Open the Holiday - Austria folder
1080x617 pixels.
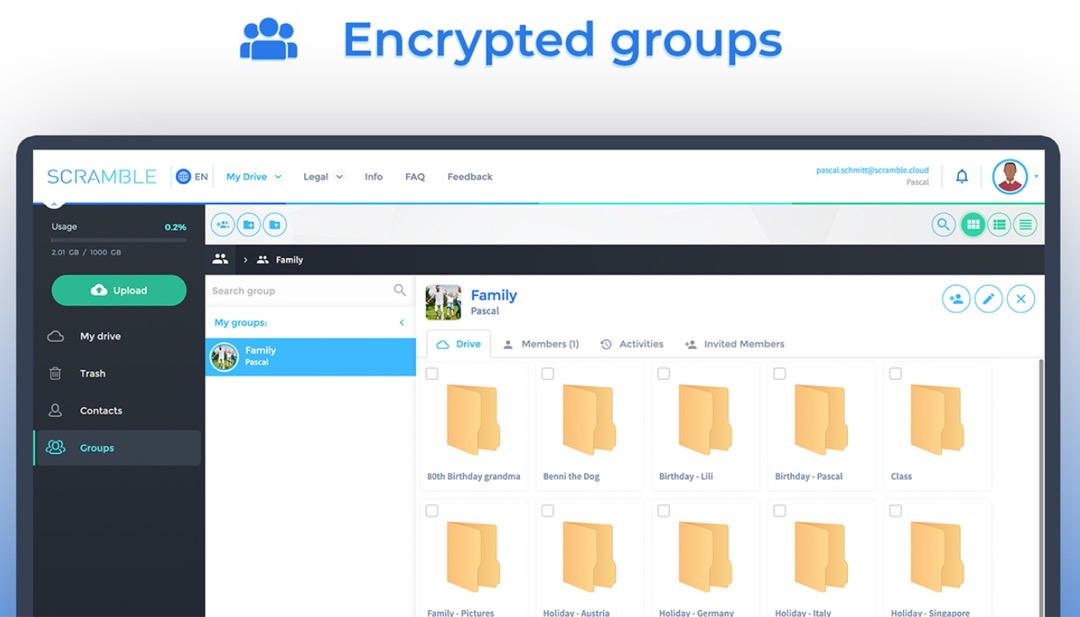[589, 559]
